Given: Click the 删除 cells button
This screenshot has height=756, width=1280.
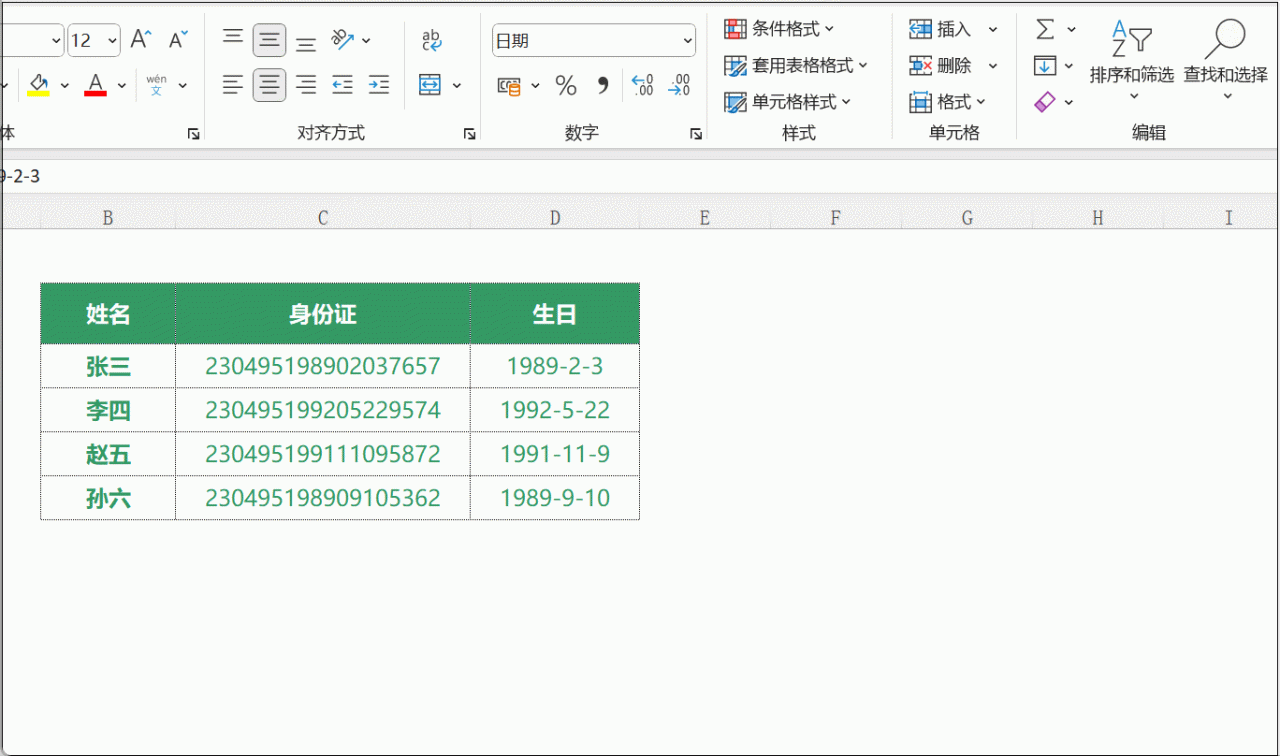Looking at the screenshot, I should pos(940,65).
